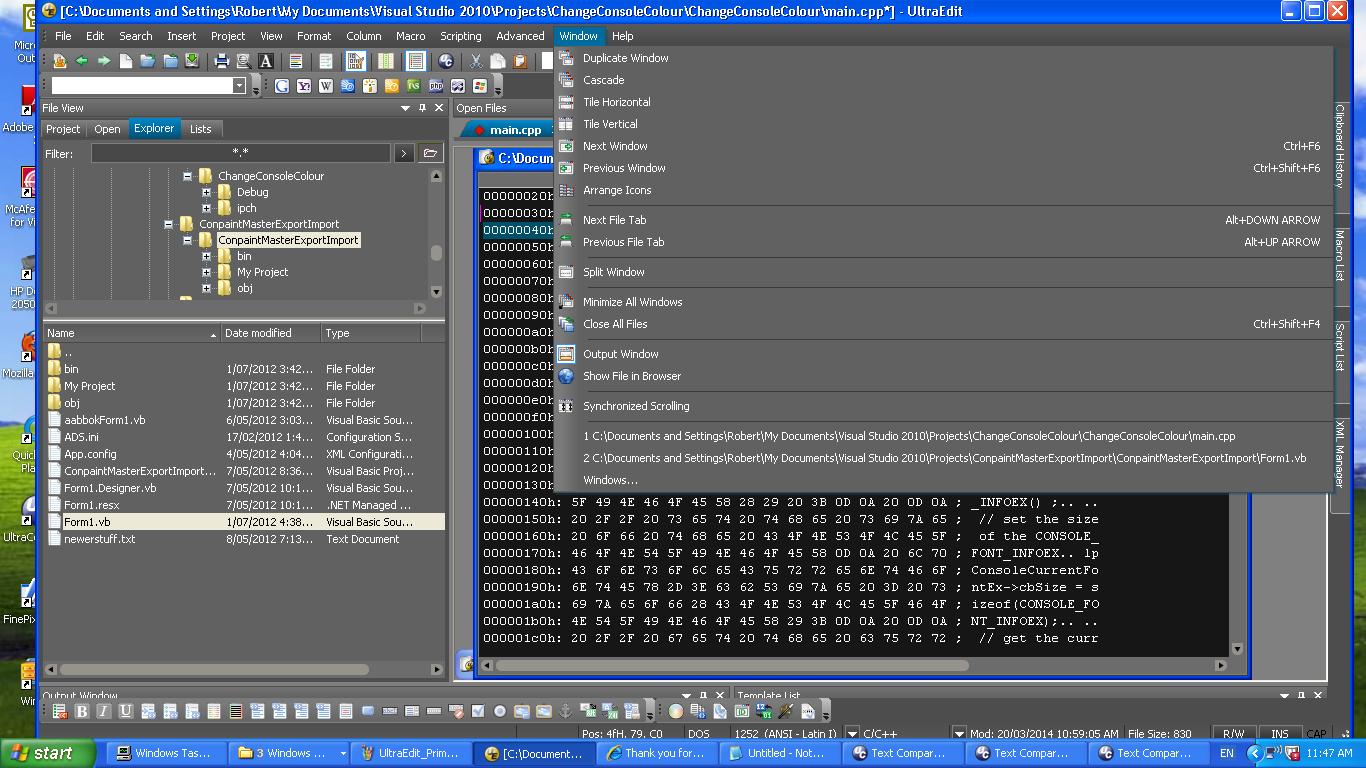The width and height of the screenshot is (1366, 768).
Task: Switch to the Lists tab in File View
Action: click(x=201, y=129)
